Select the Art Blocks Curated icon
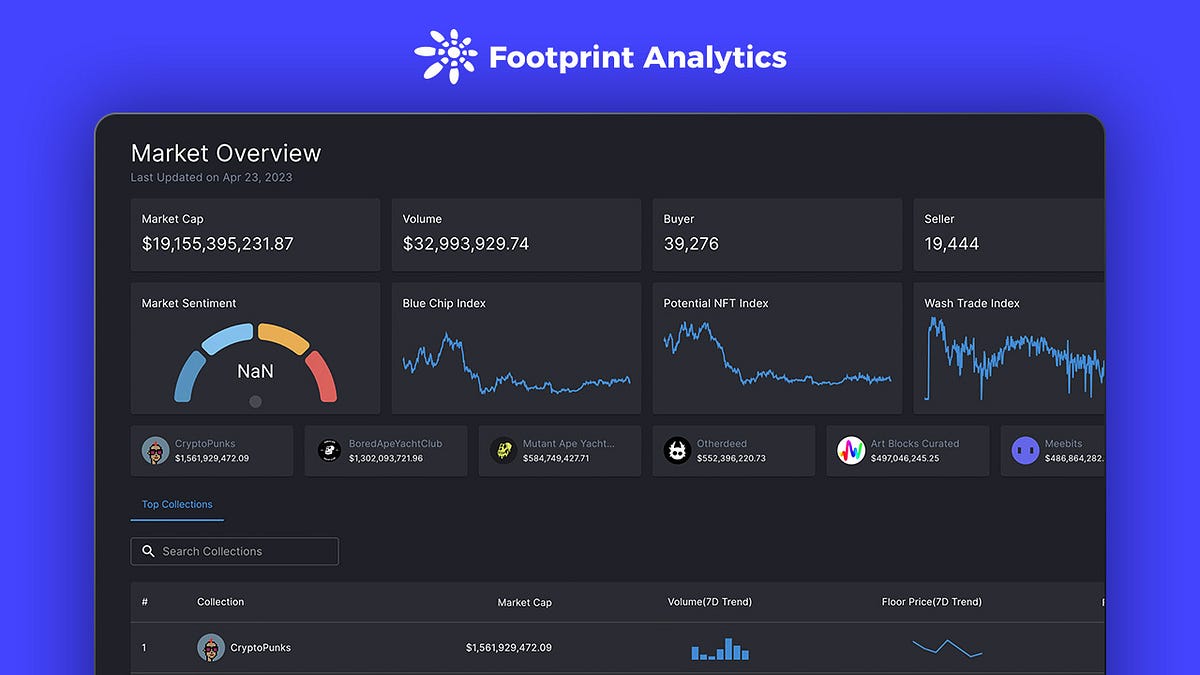Viewport: 1200px width, 675px height. (x=851, y=451)
